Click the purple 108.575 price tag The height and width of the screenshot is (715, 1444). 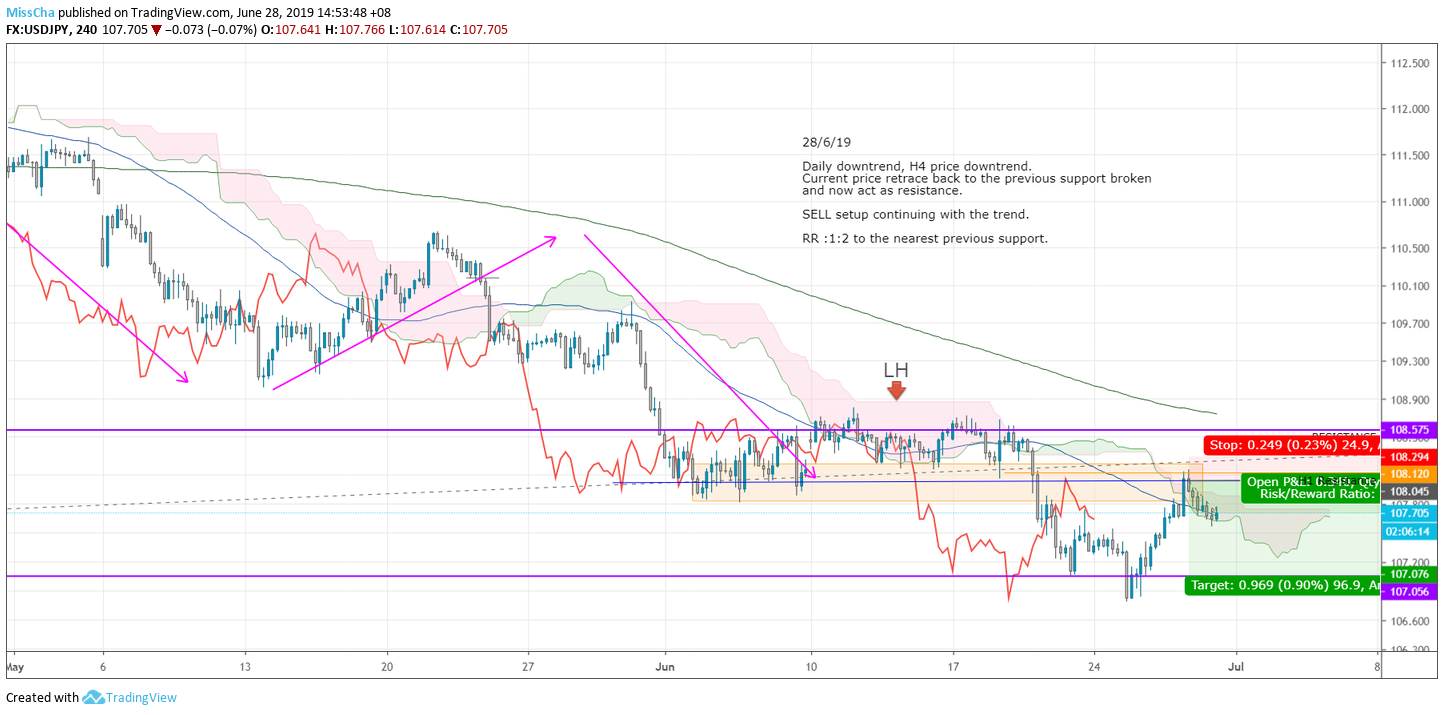(1410, 429)
